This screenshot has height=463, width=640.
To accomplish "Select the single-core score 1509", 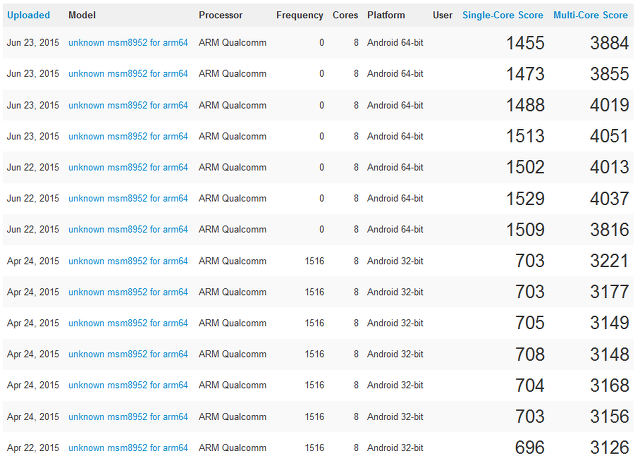I will pos(525,230).
